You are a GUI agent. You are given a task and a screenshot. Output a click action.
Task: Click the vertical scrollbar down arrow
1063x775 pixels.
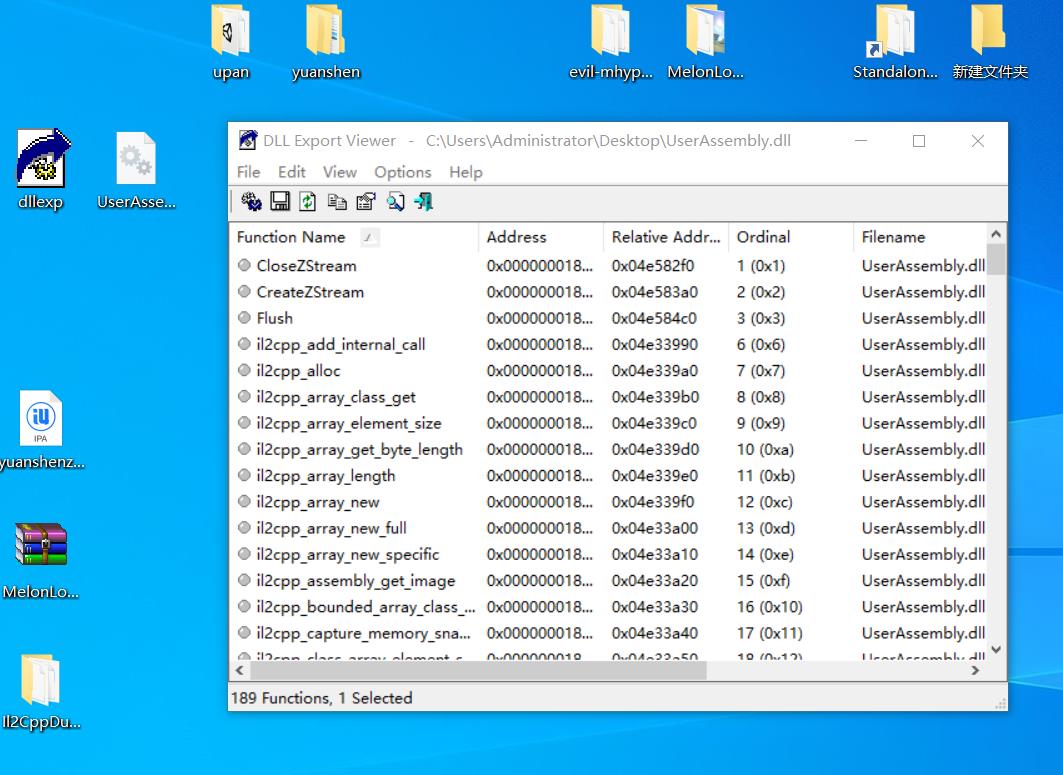[x=995, y=648]
